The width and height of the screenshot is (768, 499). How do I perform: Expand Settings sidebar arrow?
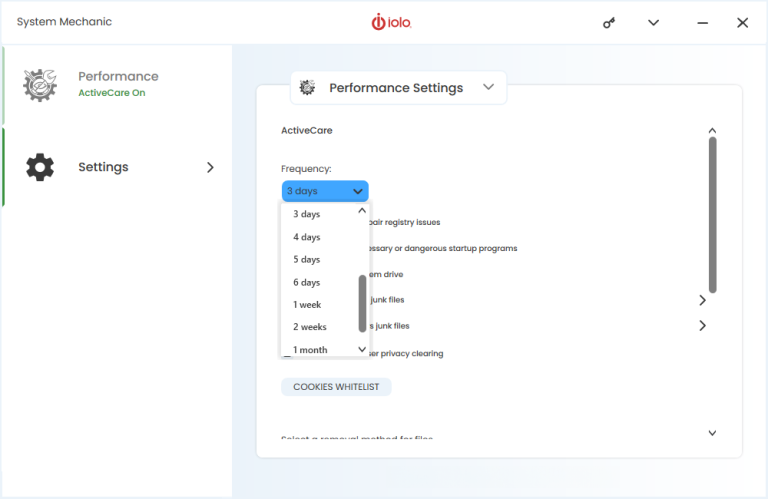(x=210, y=167)
